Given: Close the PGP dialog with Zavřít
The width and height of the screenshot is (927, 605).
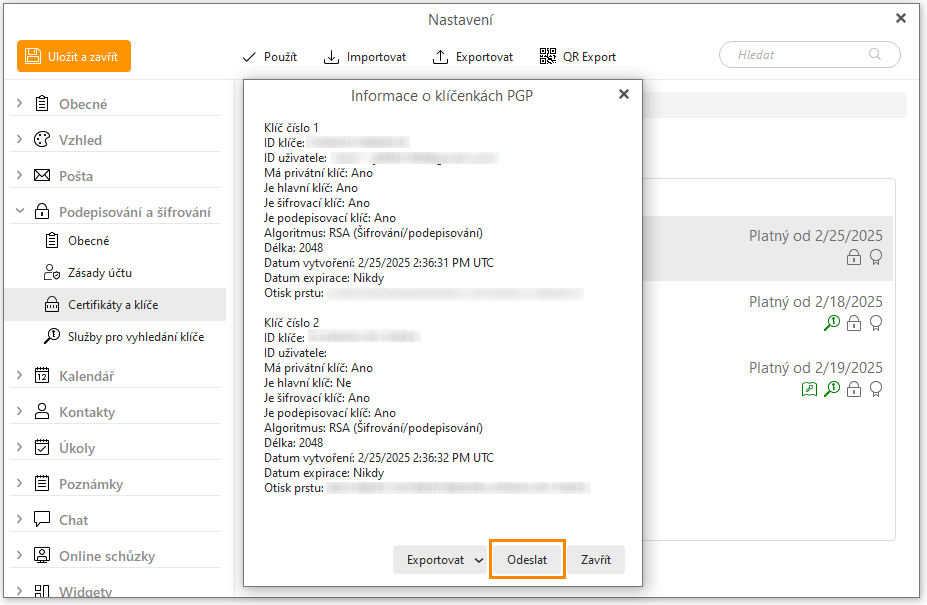Looking at the screenshot, I should [596, 560].
